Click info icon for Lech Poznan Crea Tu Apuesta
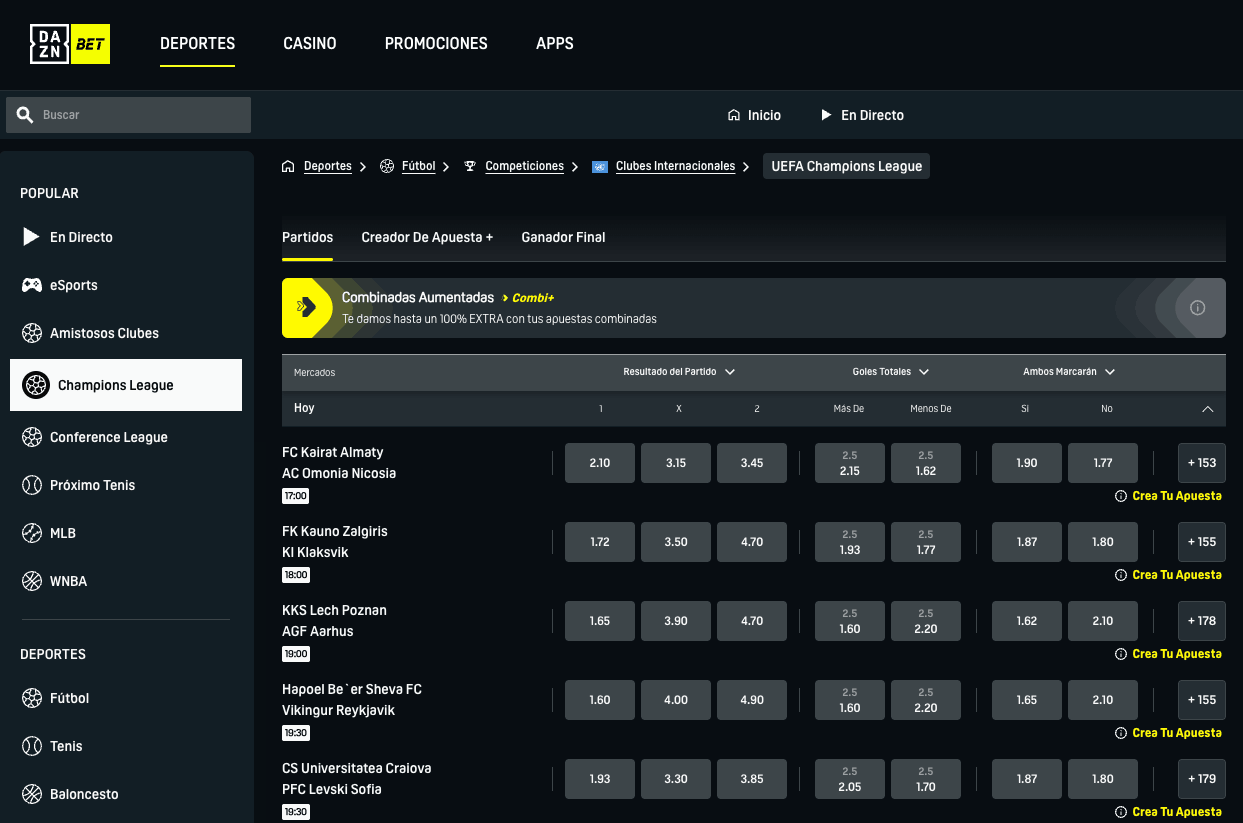1243x823 pixels. tap(1121, 654)
